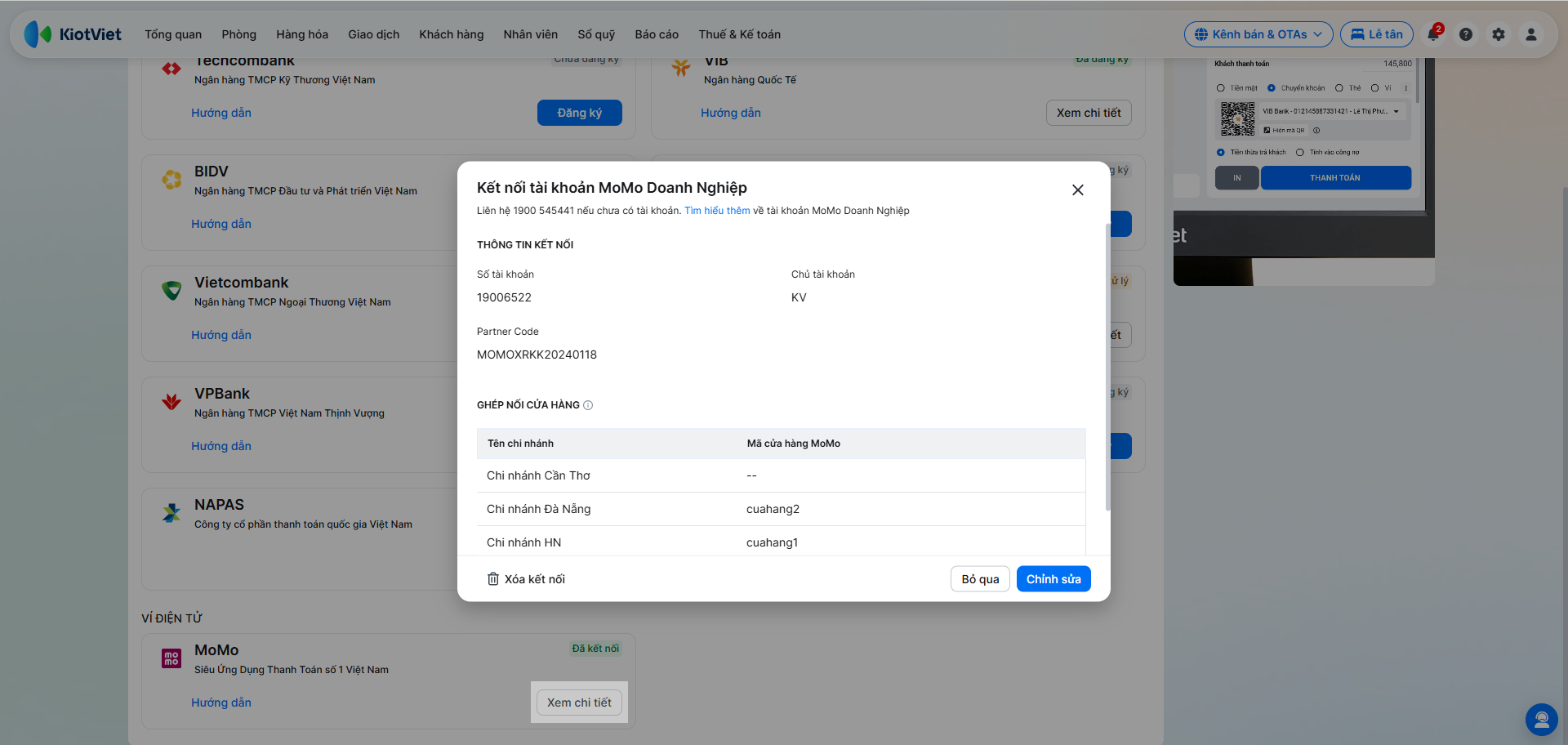This screenshot has width=1568, height=745.
Task: Open the notifications bell
Action: tap(1433, 34)
